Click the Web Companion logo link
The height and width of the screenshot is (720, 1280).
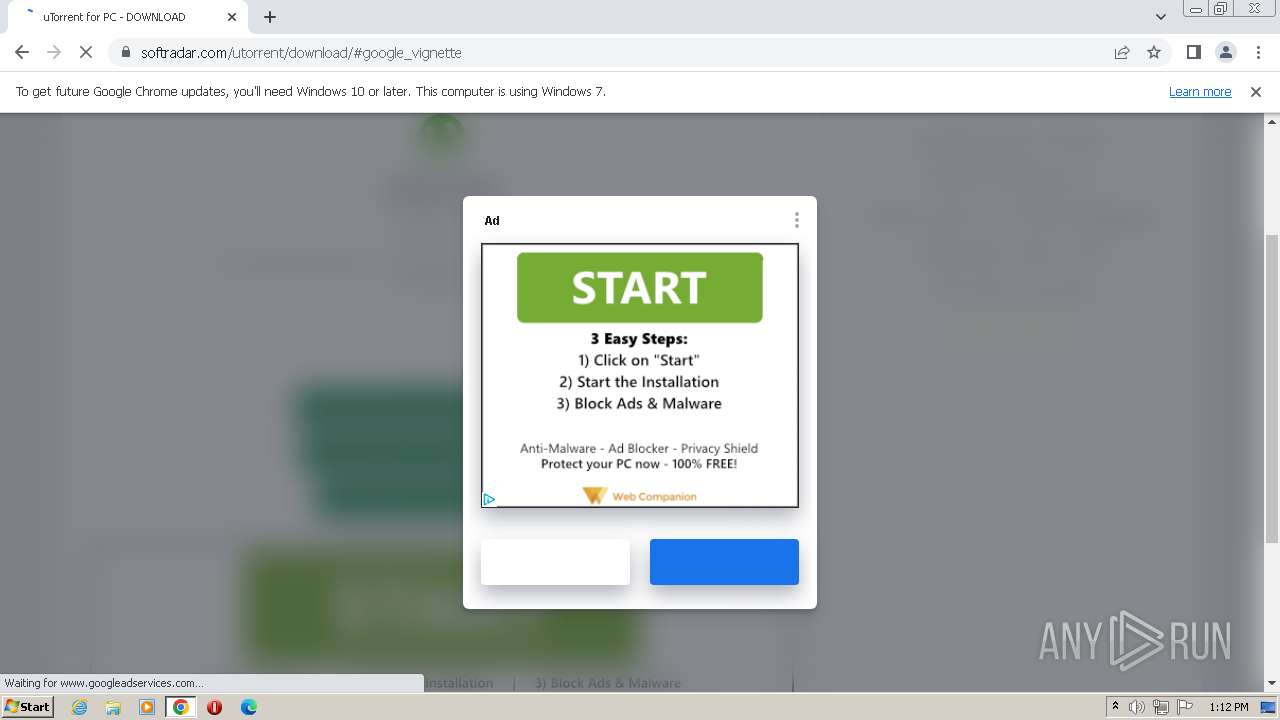click(x=639, y=496)
